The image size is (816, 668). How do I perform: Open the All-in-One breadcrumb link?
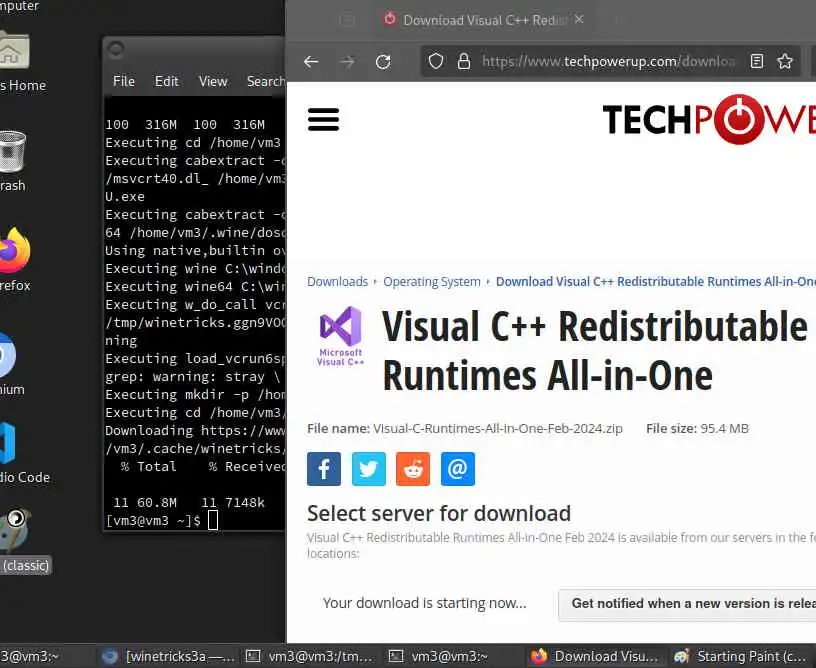pyautogui.click(x=656, y=281)
